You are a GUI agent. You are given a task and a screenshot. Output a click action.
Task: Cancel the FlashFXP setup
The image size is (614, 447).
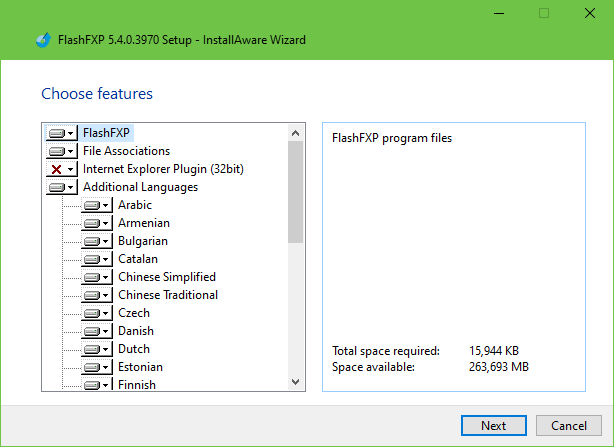click(x=569, y=425)
